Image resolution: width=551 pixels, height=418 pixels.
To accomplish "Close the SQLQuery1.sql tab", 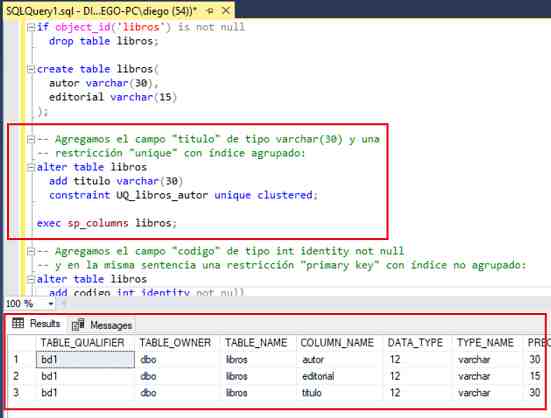I will pos(226,11).
